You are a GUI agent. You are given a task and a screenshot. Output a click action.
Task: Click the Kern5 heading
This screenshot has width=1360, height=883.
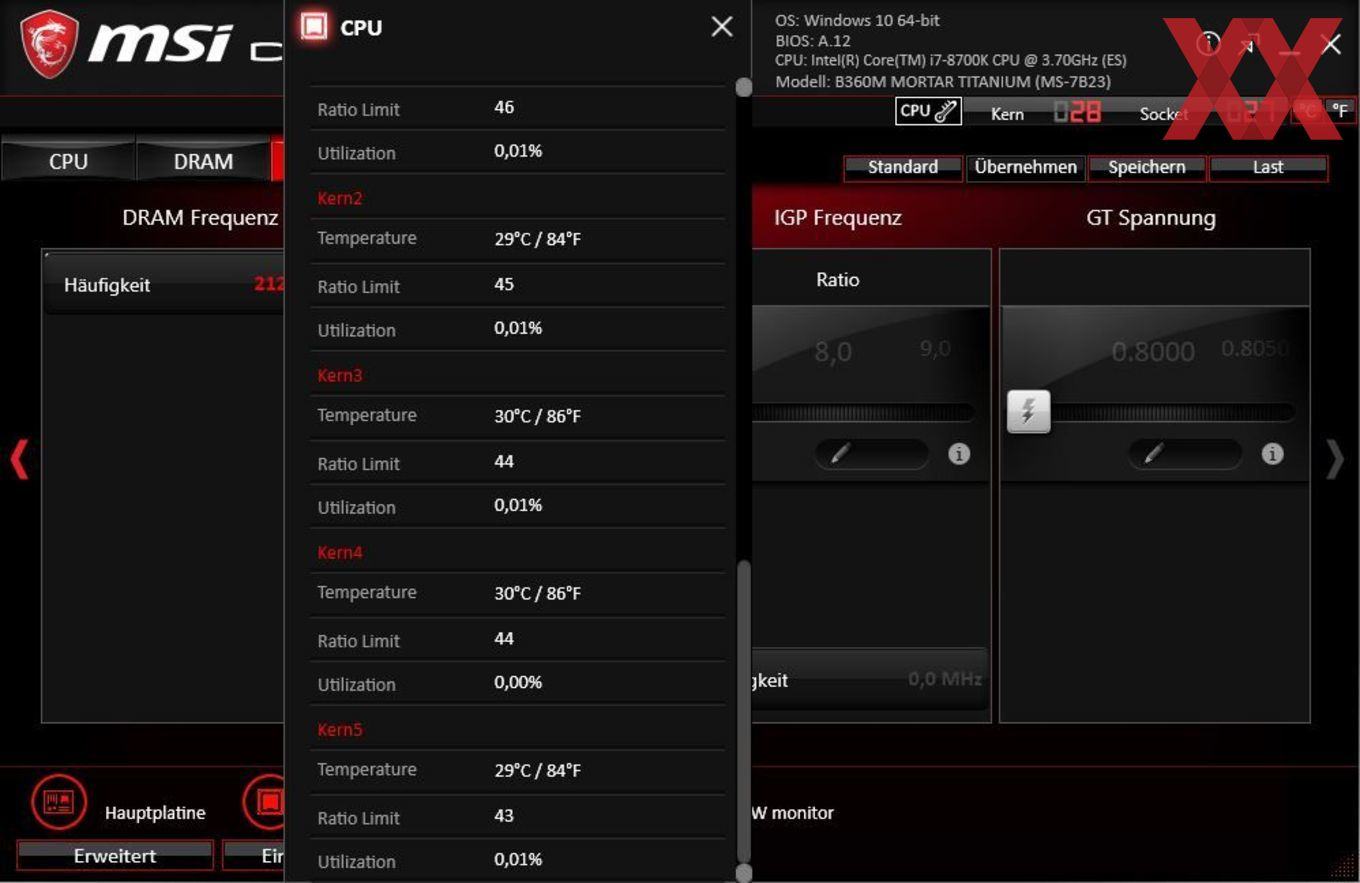[340, 729]
